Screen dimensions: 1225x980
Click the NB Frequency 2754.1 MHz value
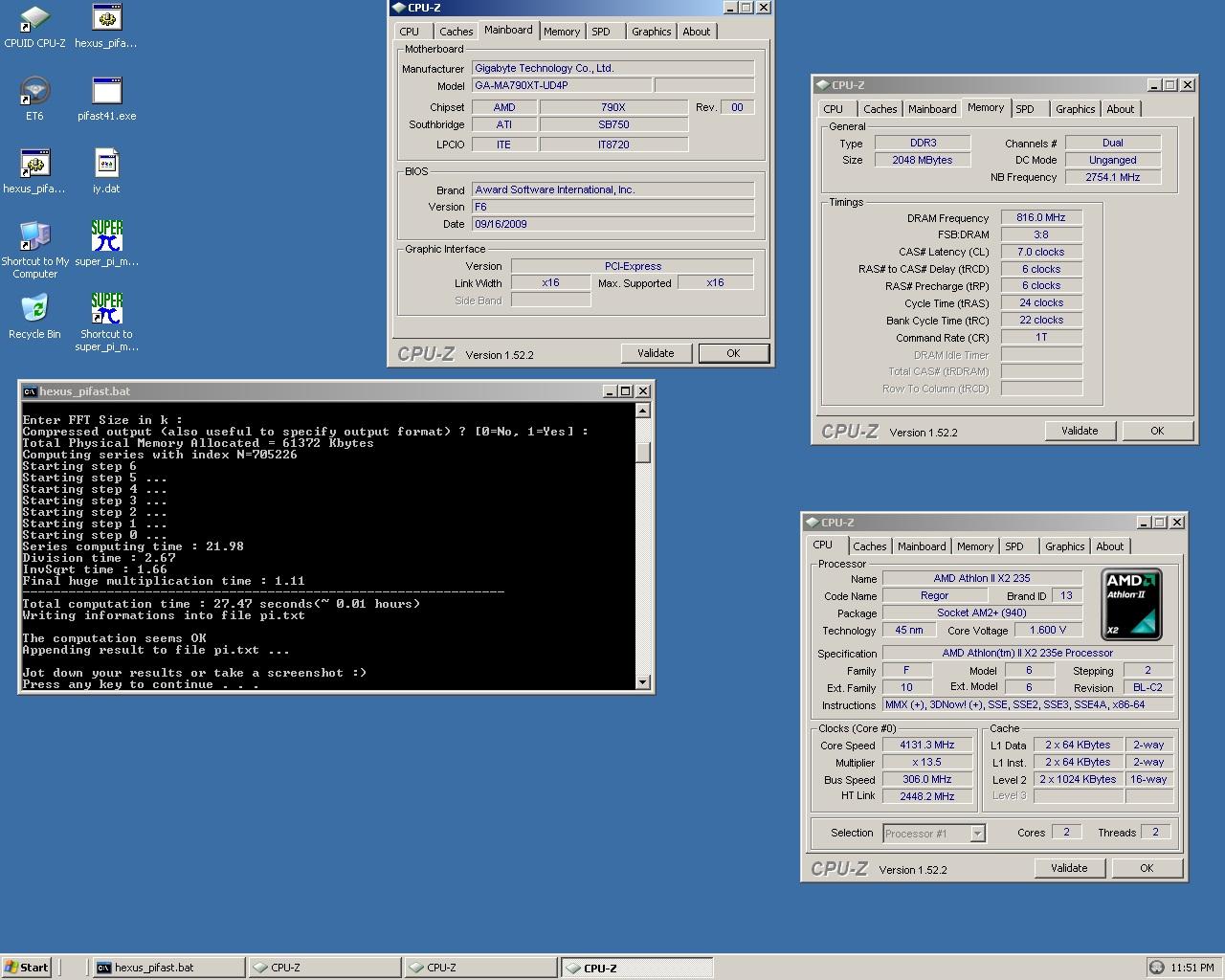coord(1112,177)
